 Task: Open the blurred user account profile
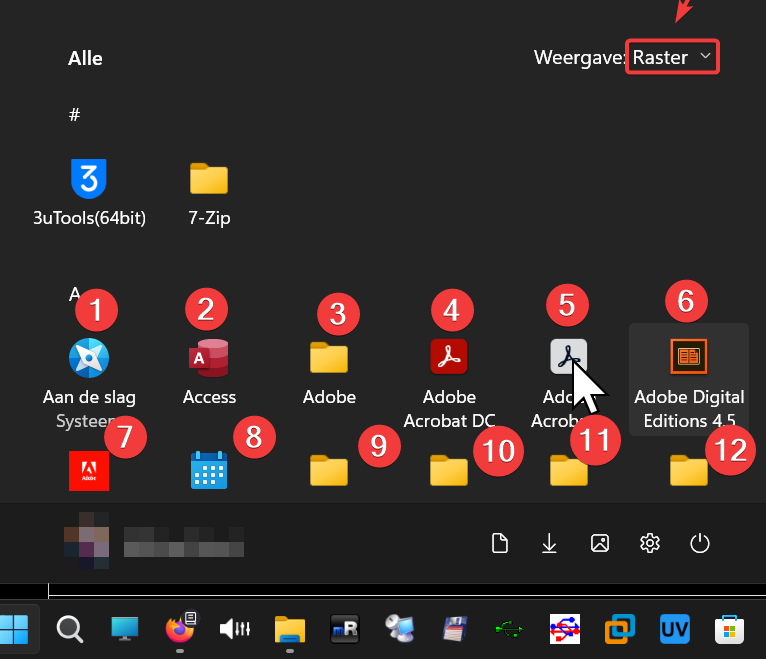(x=153, y=541)
